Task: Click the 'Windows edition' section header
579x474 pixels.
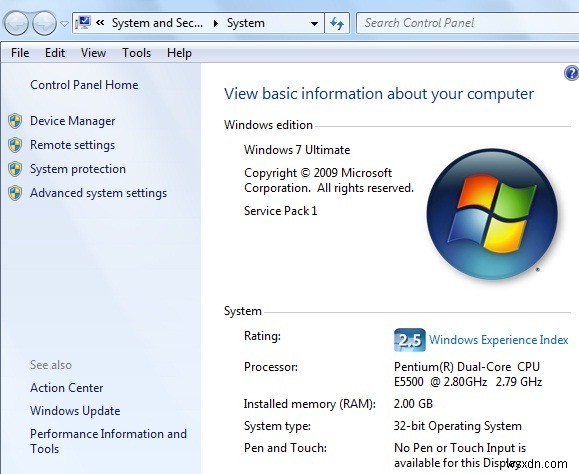Action: tap(268, 125)
